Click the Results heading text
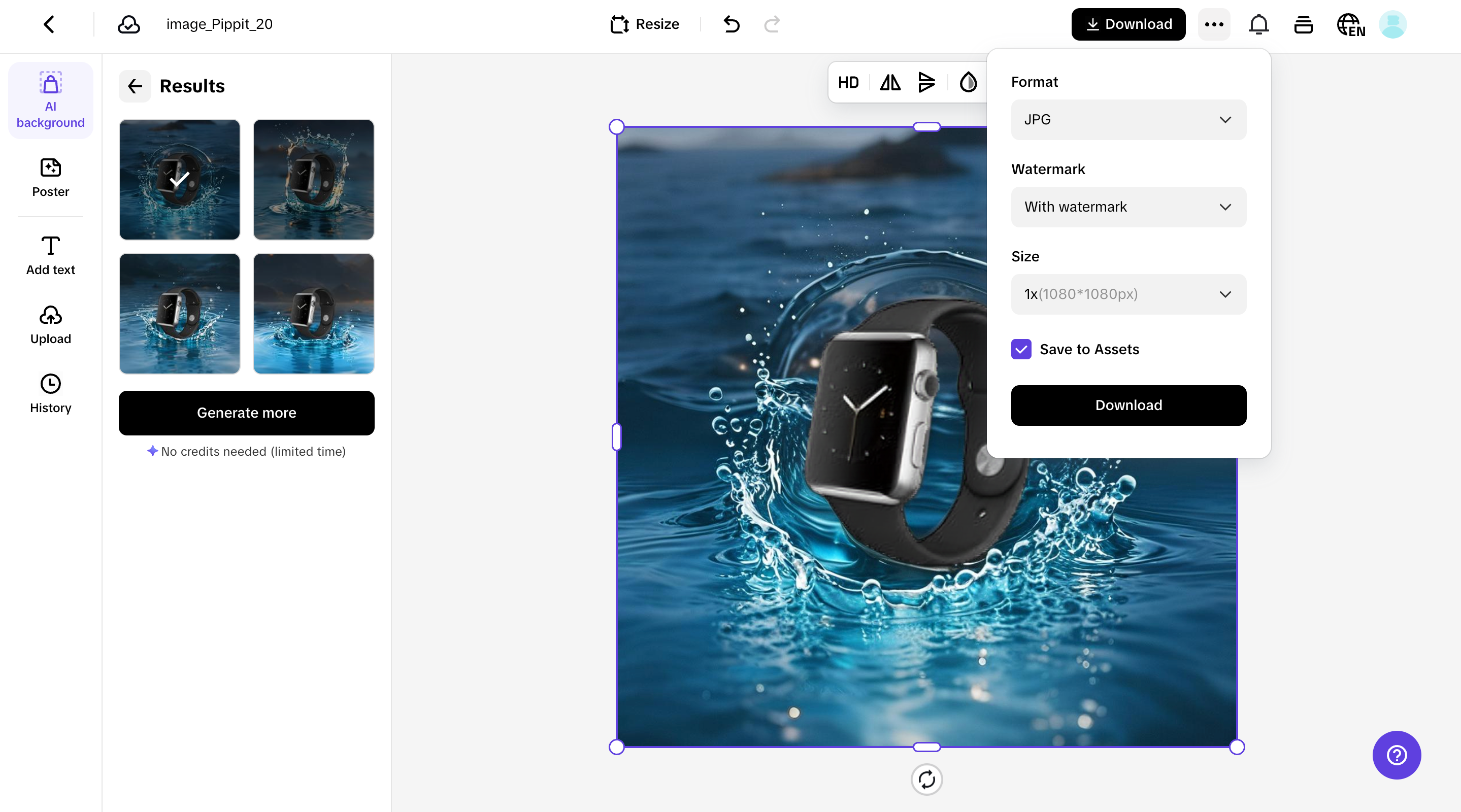This screenshot has width=1461, height=812. point(192,86)
